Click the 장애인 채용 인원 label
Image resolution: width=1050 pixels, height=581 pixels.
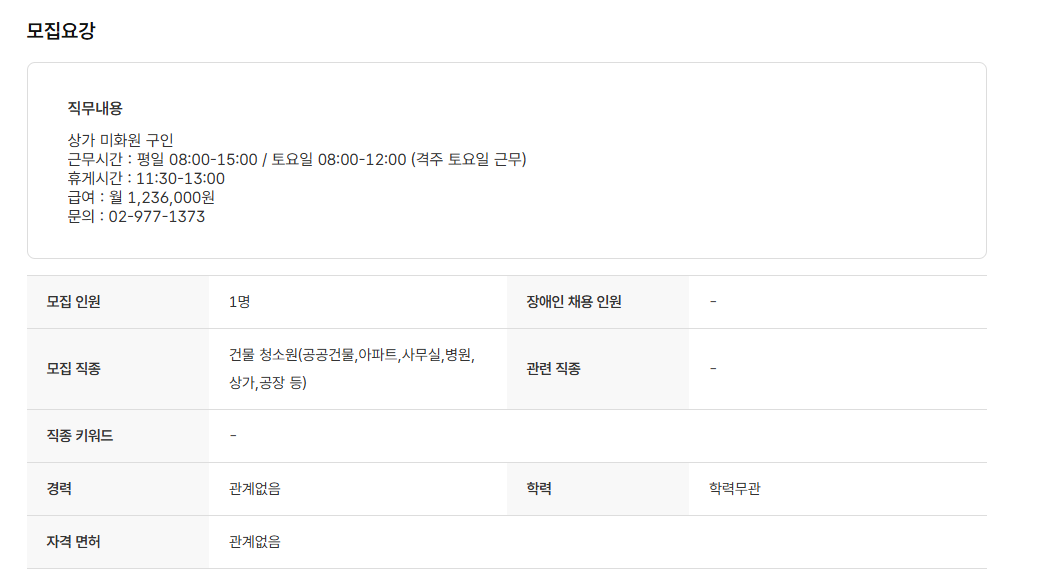[574, 302]
